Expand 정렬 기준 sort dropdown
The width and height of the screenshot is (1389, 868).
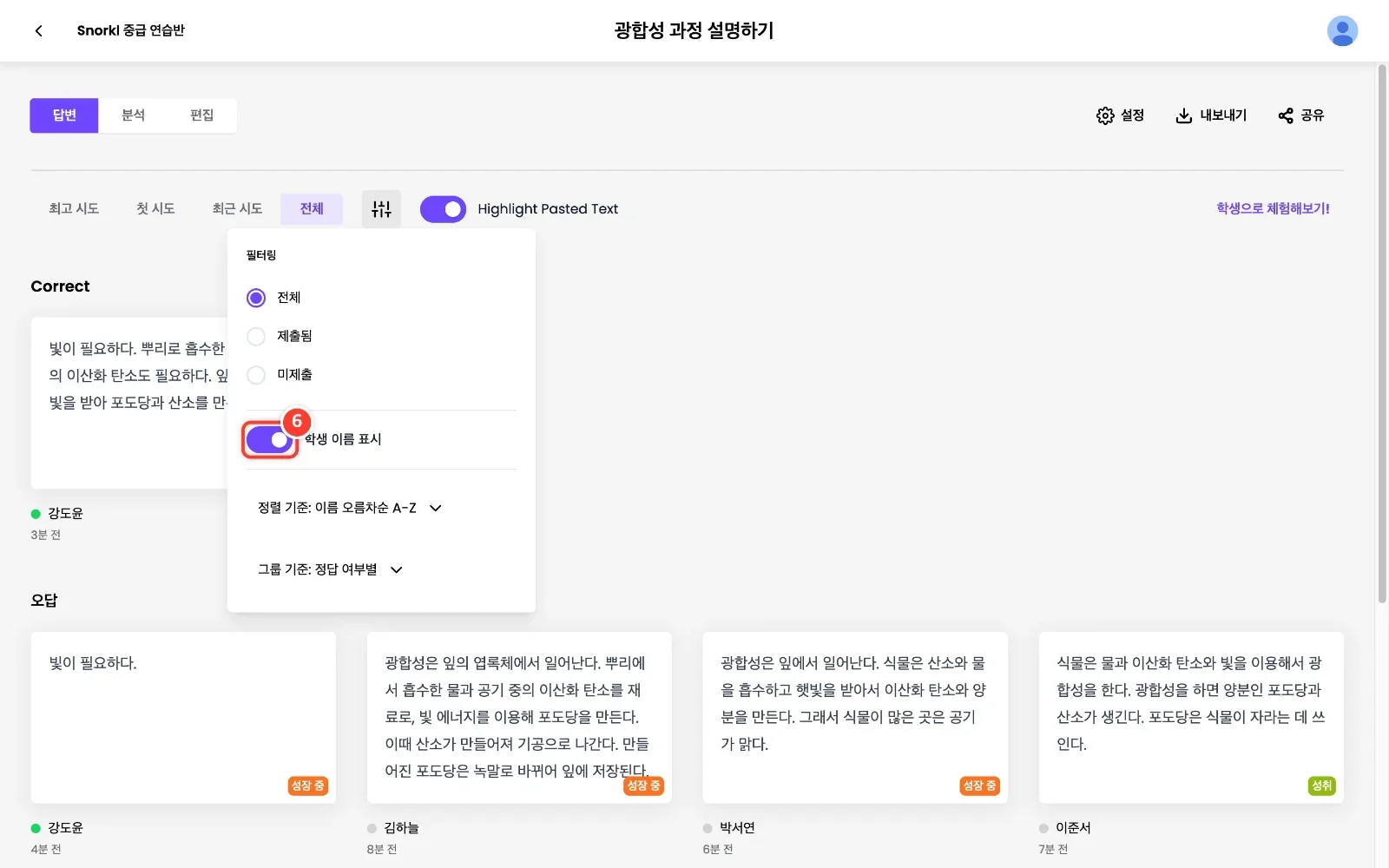point(350,508)
